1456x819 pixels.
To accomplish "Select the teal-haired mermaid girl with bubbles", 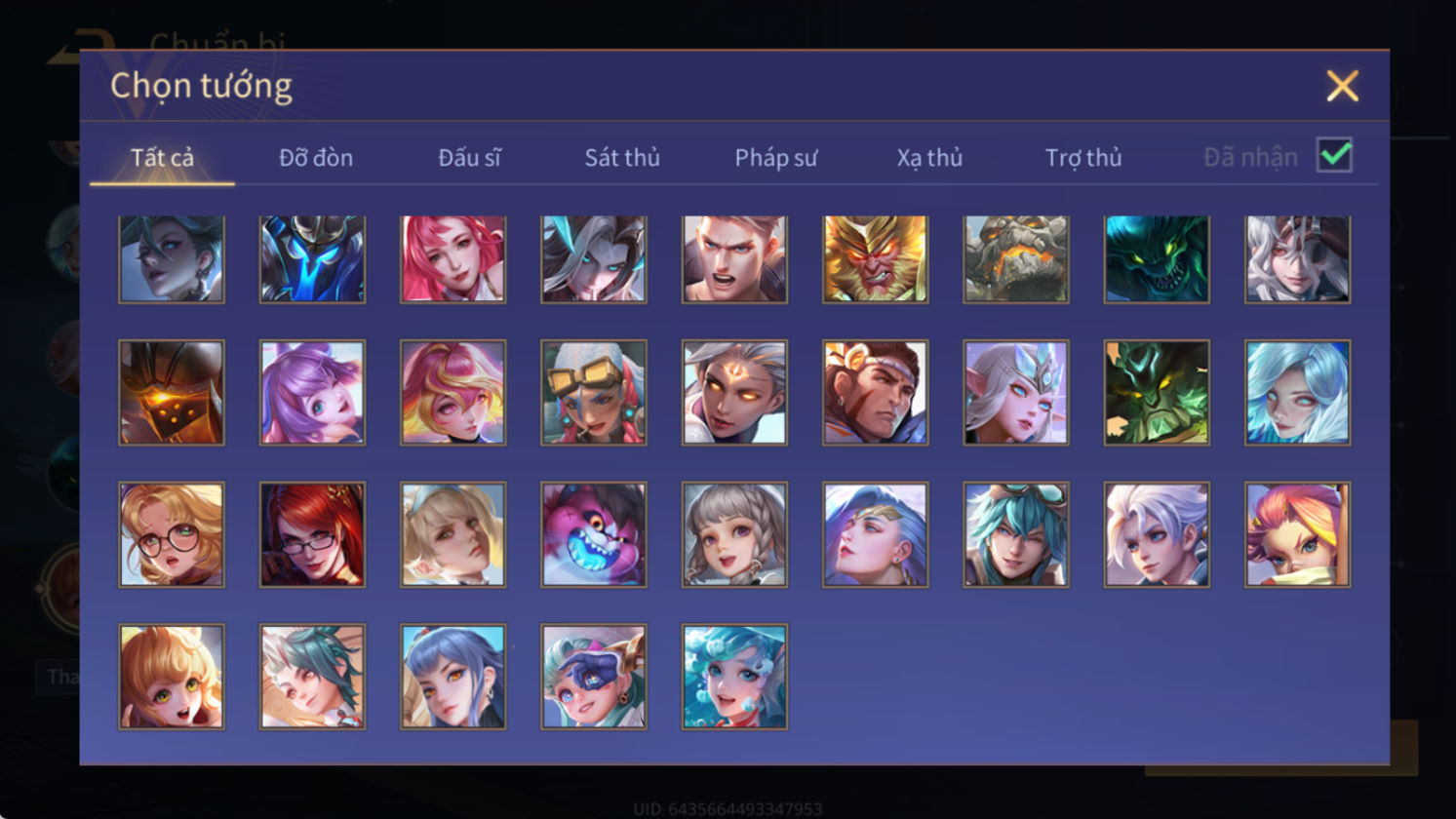I will pos(734,677).
